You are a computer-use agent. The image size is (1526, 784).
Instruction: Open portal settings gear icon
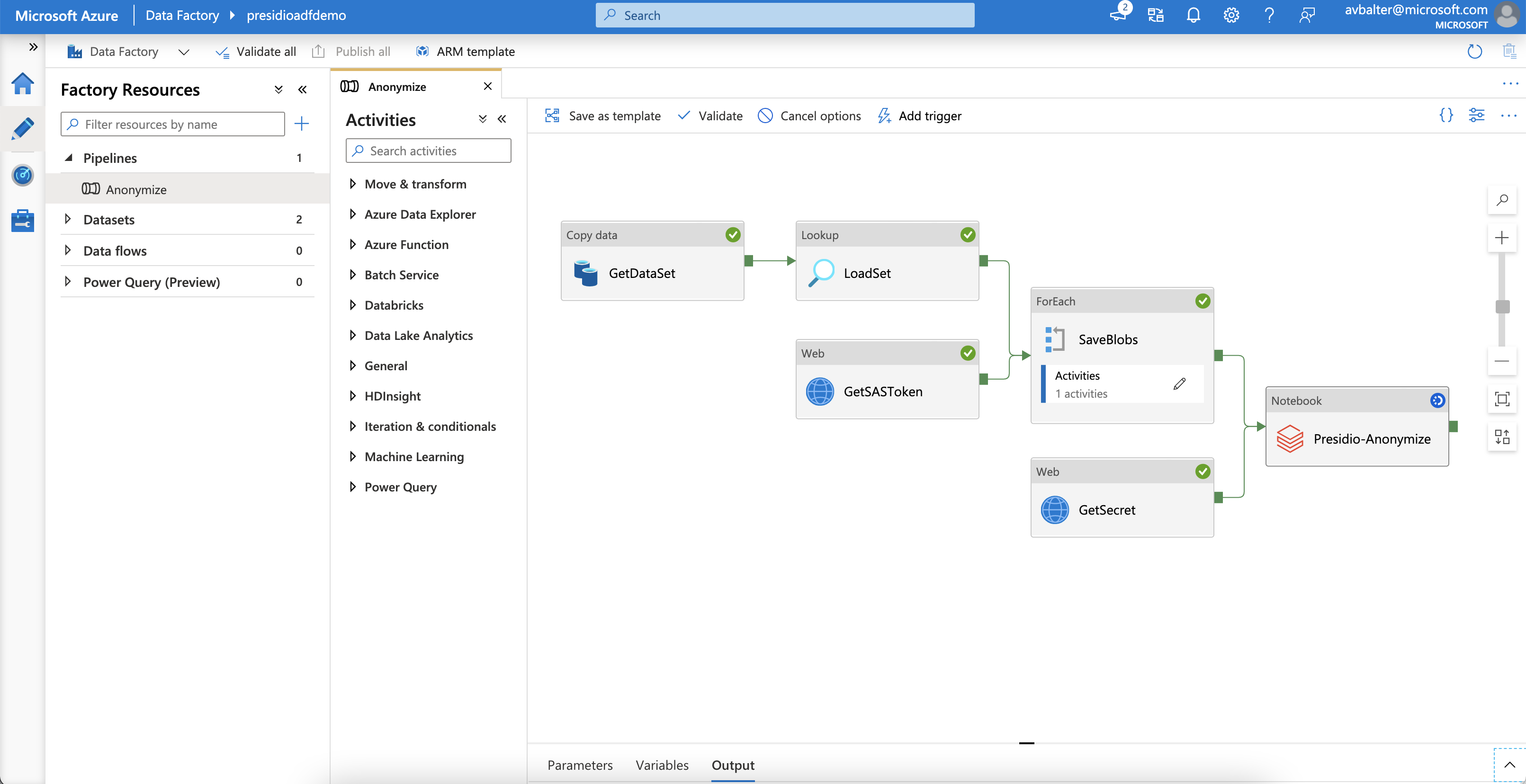(1231, 16)
